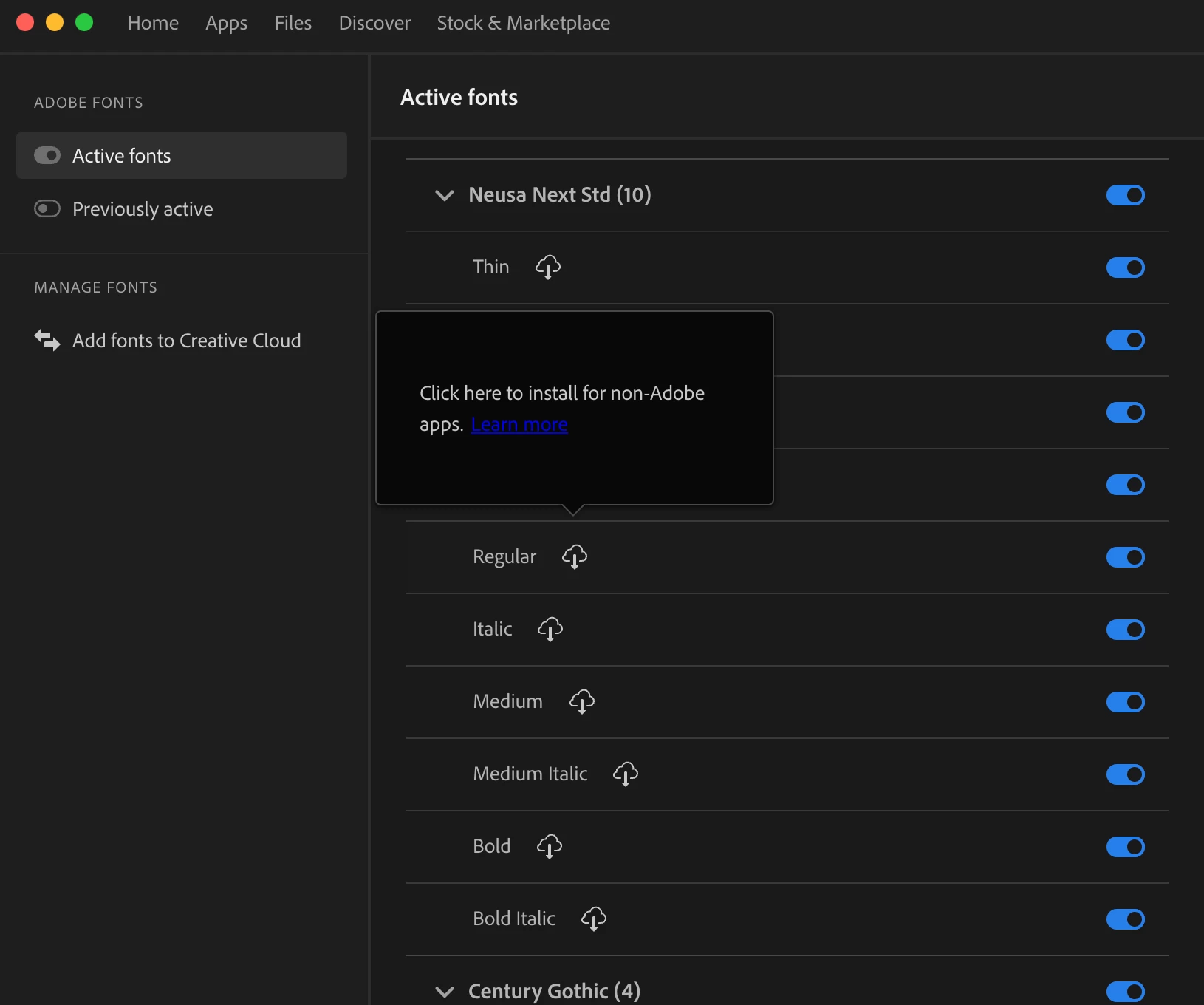Click the install cloud icon next to Thin

point(548,267)
